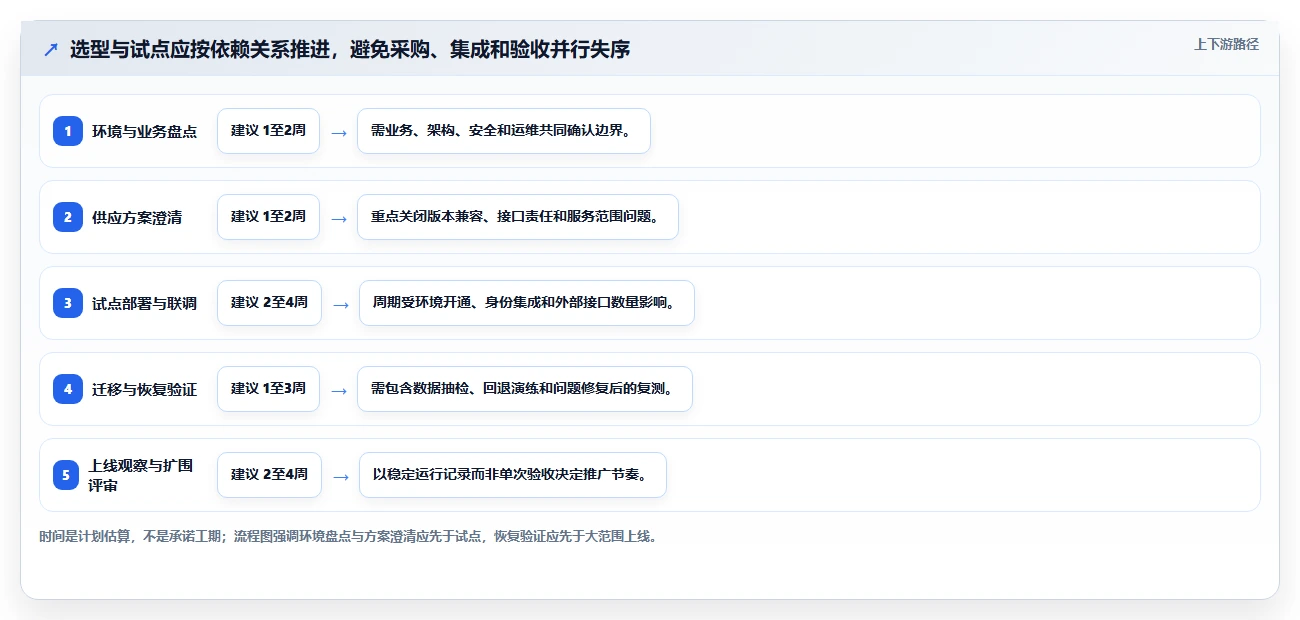Image resolution: width=1300 pixels, height=620 pixels.
Task: Click the note 重点关闭版本兼容、接口责任和服务范围问题
Action: pyautogui.click(x=518, y=217)
